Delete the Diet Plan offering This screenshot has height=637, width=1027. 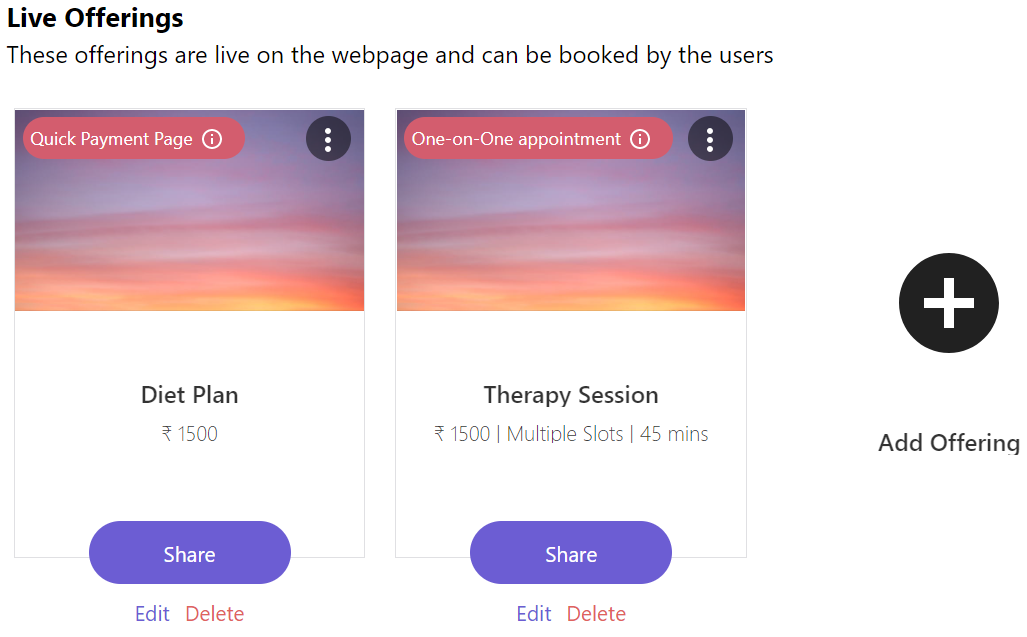point(214,614)
